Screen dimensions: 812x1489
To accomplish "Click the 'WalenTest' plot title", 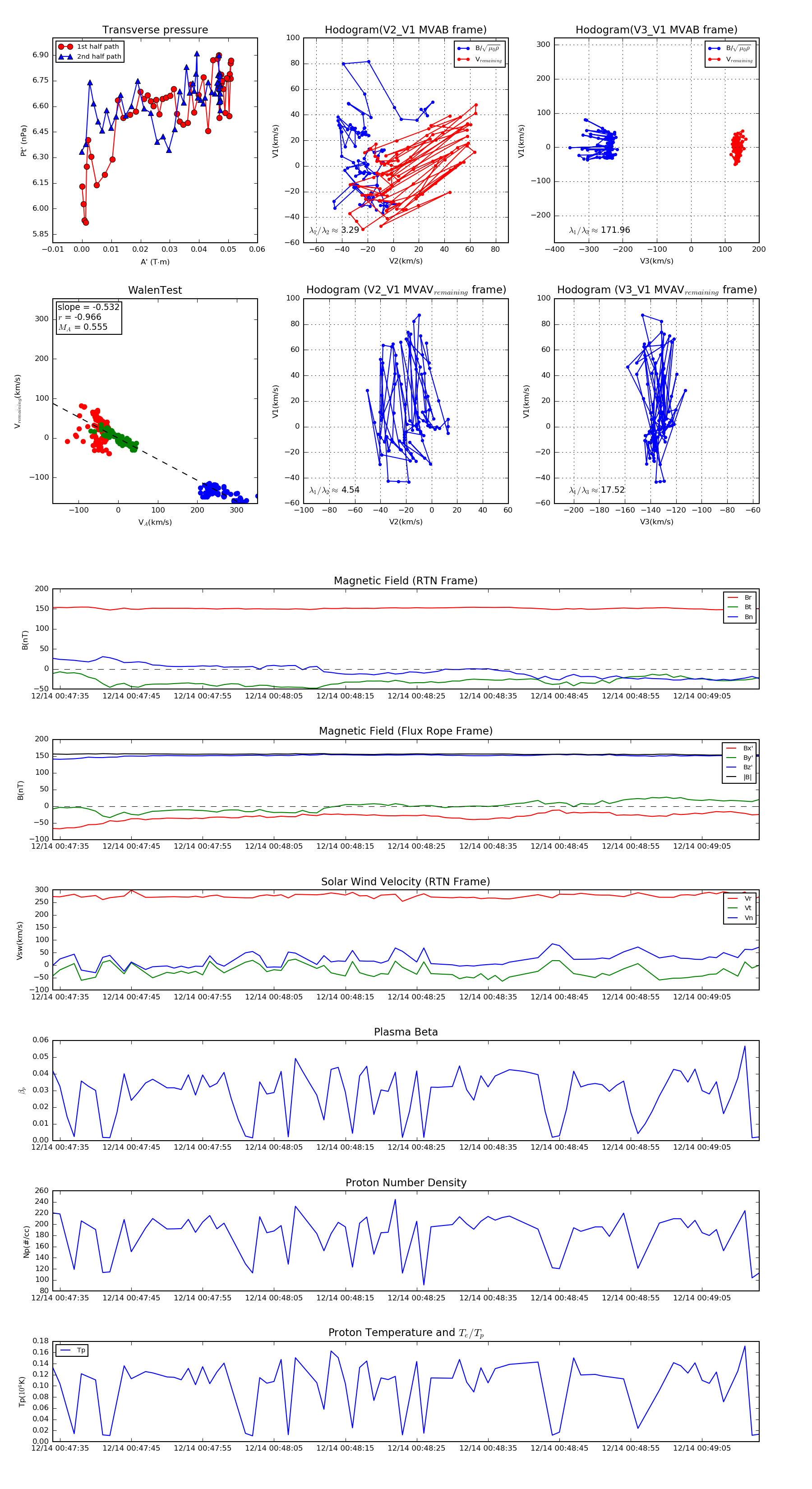I will pyautogui.click(x=155, y=290).
